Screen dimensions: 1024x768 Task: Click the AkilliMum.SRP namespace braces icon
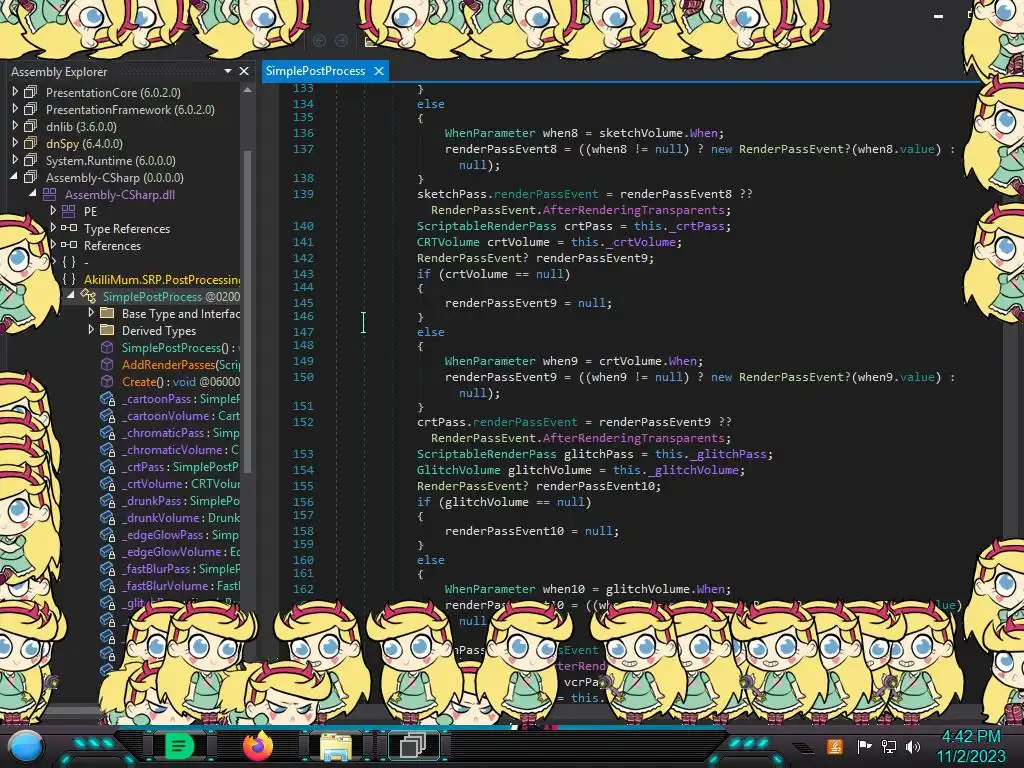[69, 279]
